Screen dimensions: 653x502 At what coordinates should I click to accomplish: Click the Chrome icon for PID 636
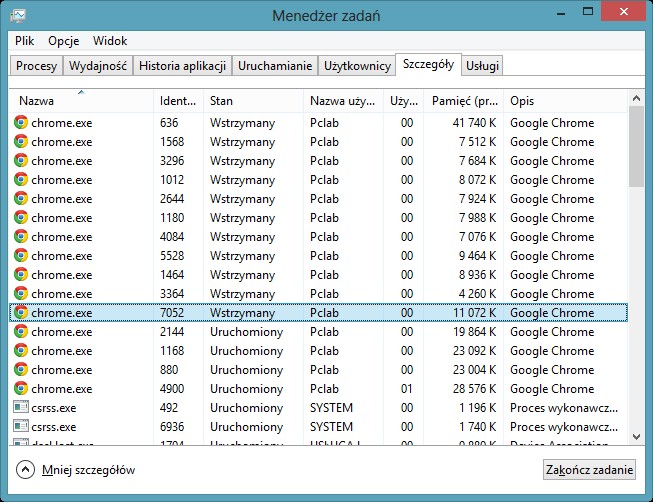[x=21, y=123]
